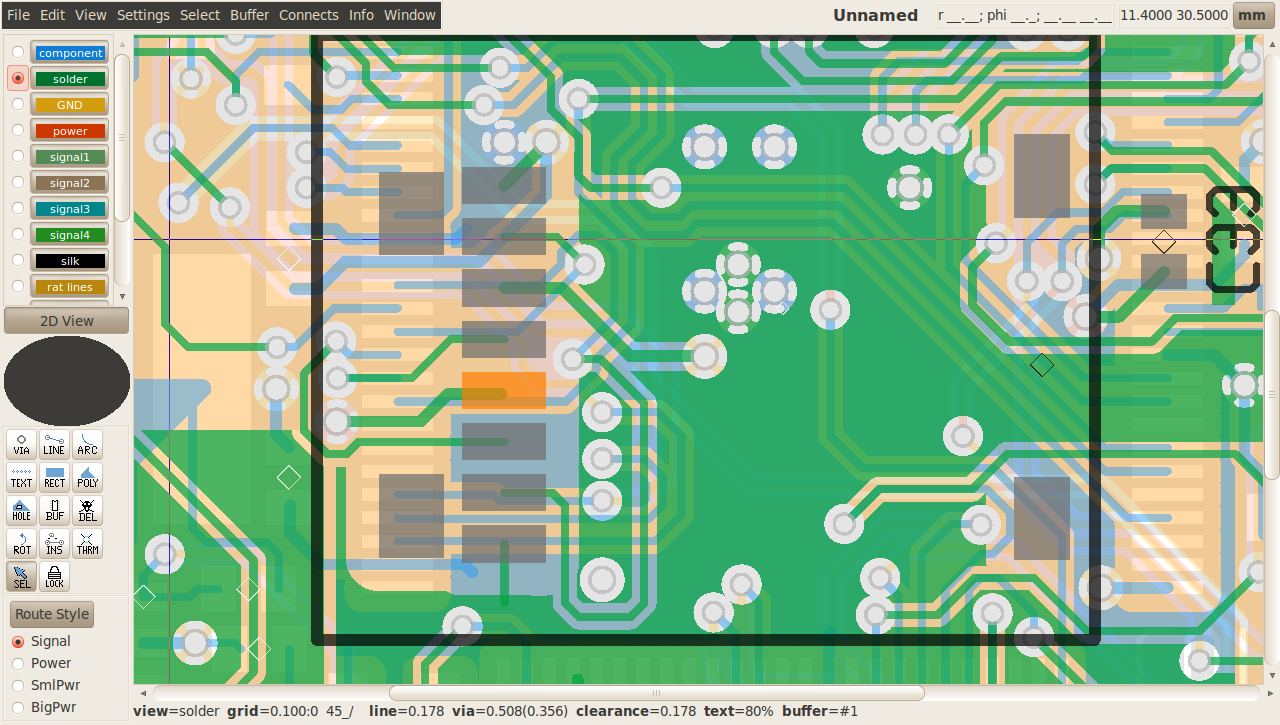
Task: Open the Connects menu
Action: coord(308,15)
